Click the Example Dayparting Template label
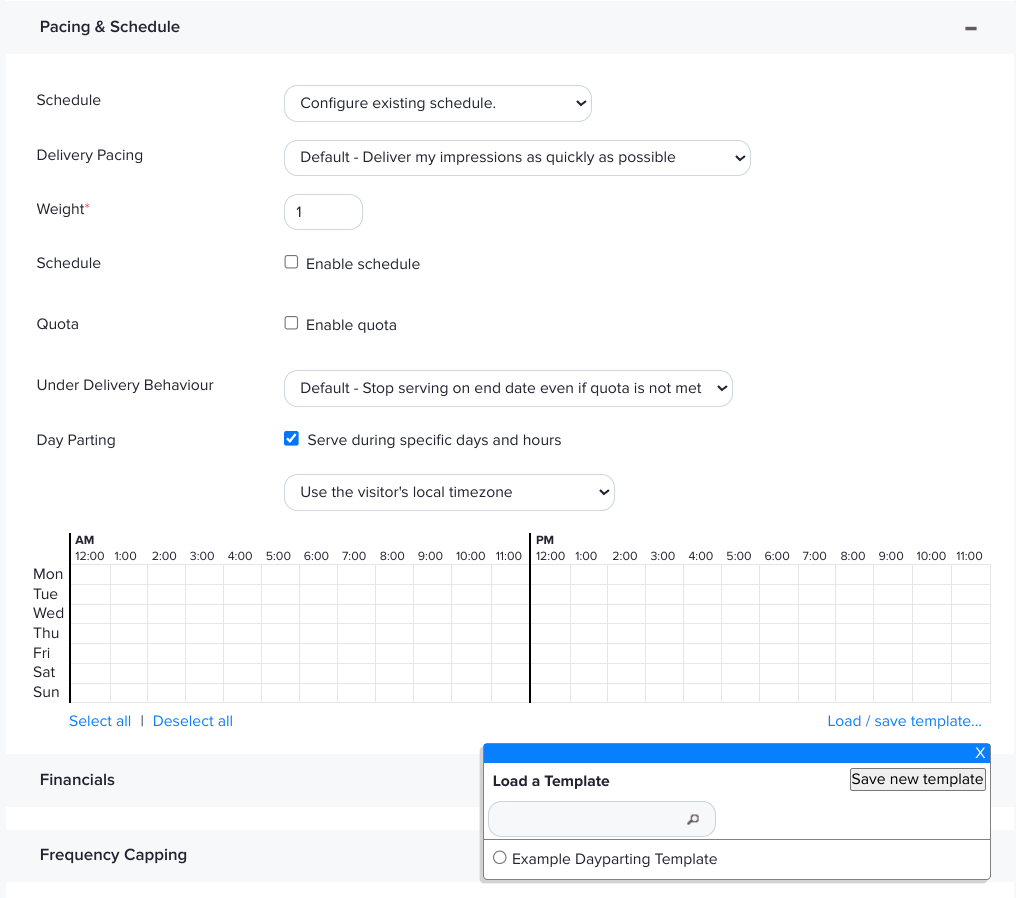Image resolution: width=1016 pixels, height=898 pixels. coord(614,859)
